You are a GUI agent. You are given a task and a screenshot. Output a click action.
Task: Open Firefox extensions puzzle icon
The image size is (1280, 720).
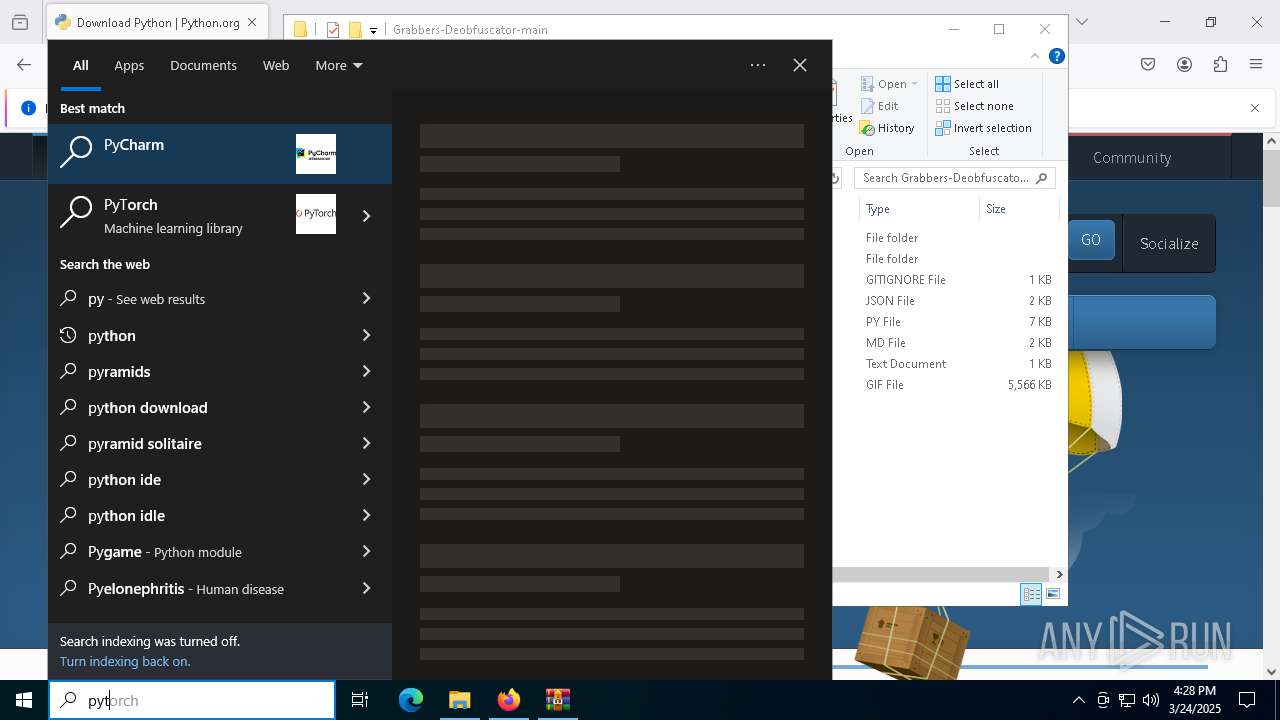pos(1220,64)
